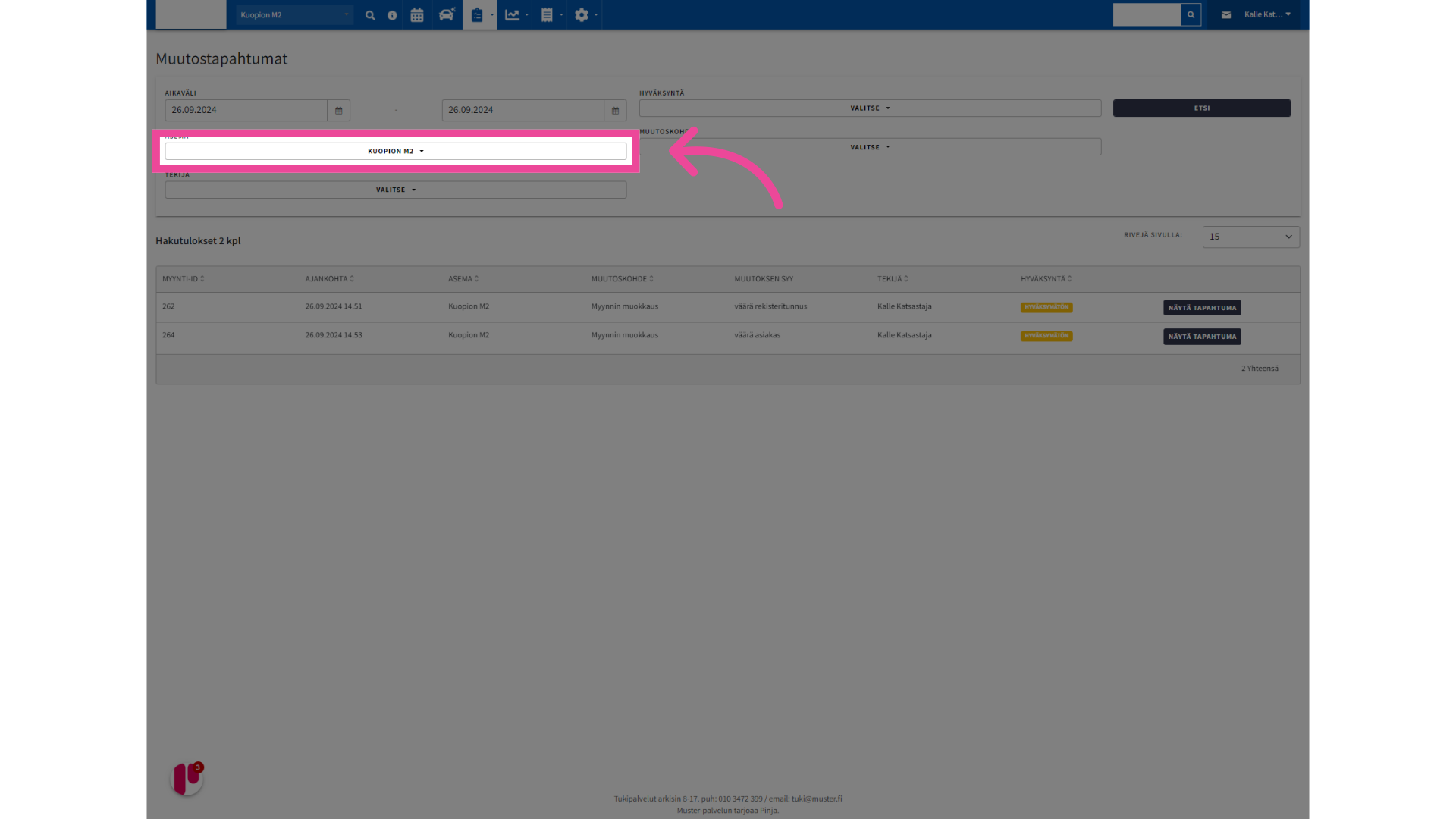Screen dimensions: 1456x819
Task: Select the 'väärä rekisteritunnus' cell
Action: [x=770, y=306]
